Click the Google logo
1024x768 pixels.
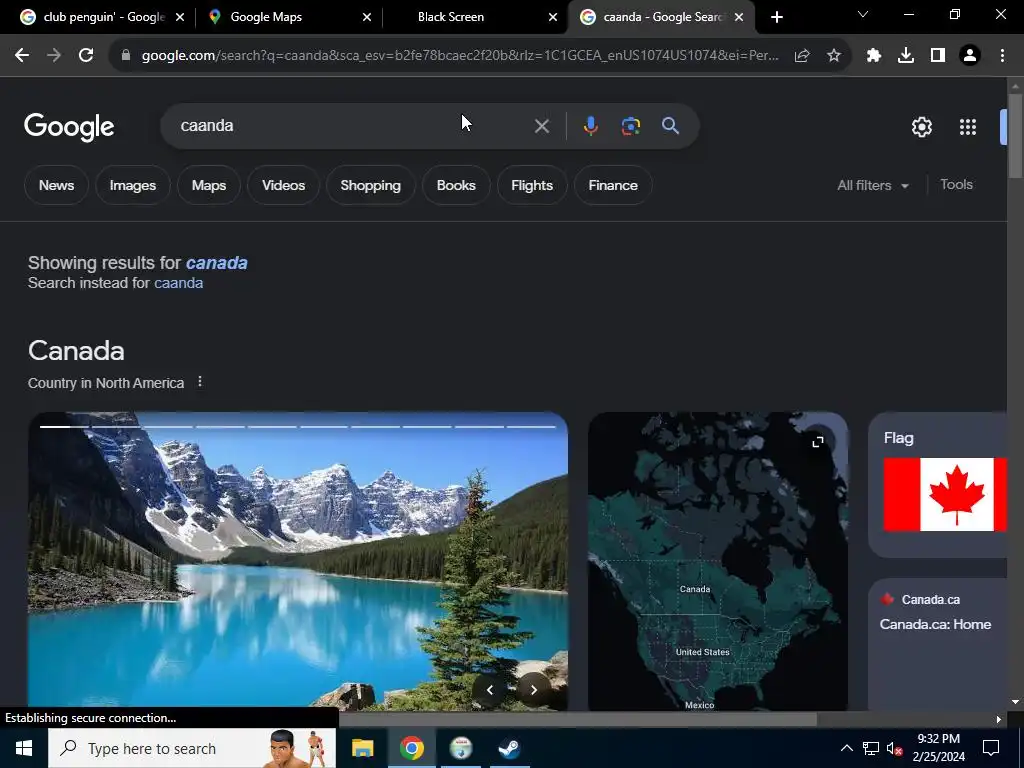pyautogui.click(x=69, y=127)
